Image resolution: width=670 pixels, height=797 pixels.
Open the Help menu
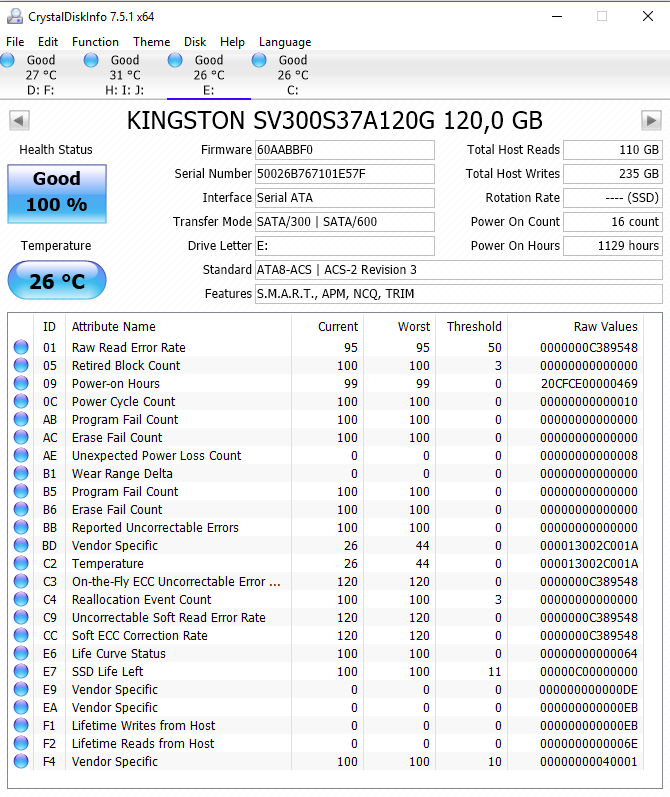tap(232, 42)
